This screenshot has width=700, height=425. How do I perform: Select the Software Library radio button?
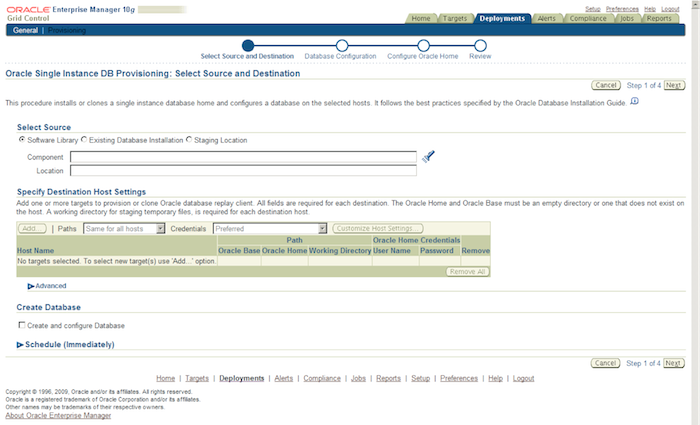[21, 139]
